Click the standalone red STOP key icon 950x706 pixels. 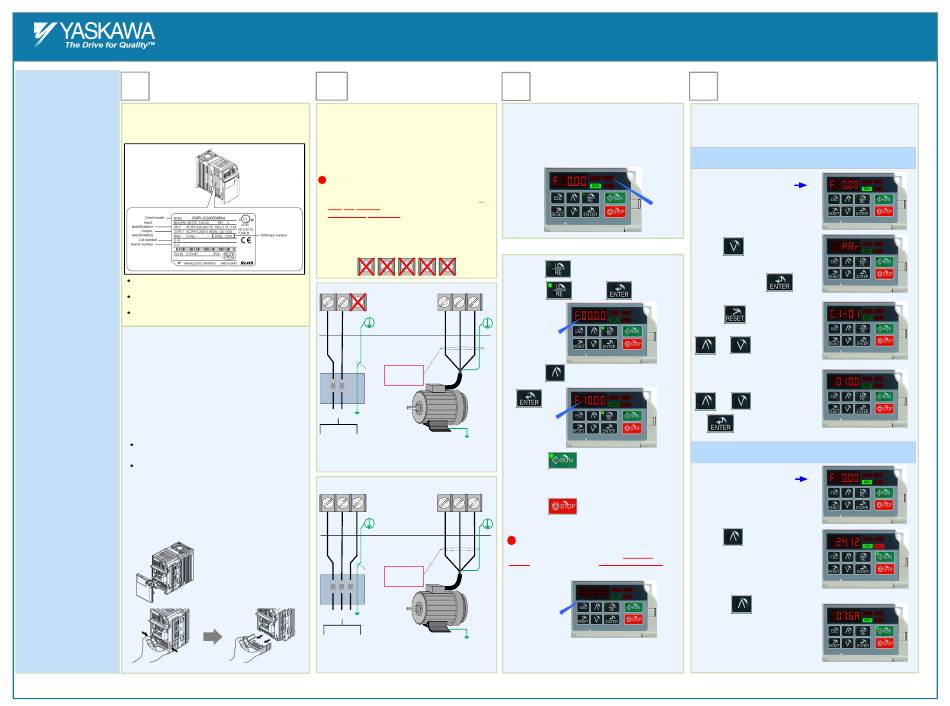point(562,505)
